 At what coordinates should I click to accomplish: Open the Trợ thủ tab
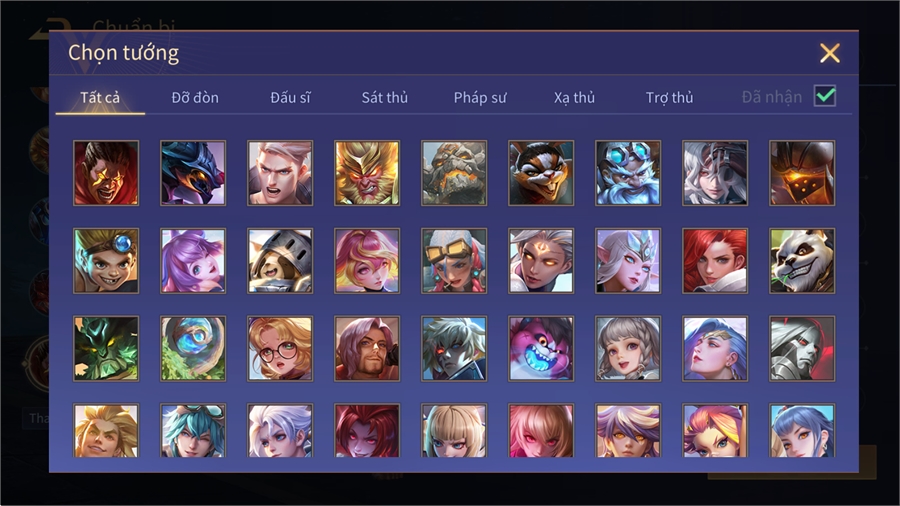coord(669,98)
